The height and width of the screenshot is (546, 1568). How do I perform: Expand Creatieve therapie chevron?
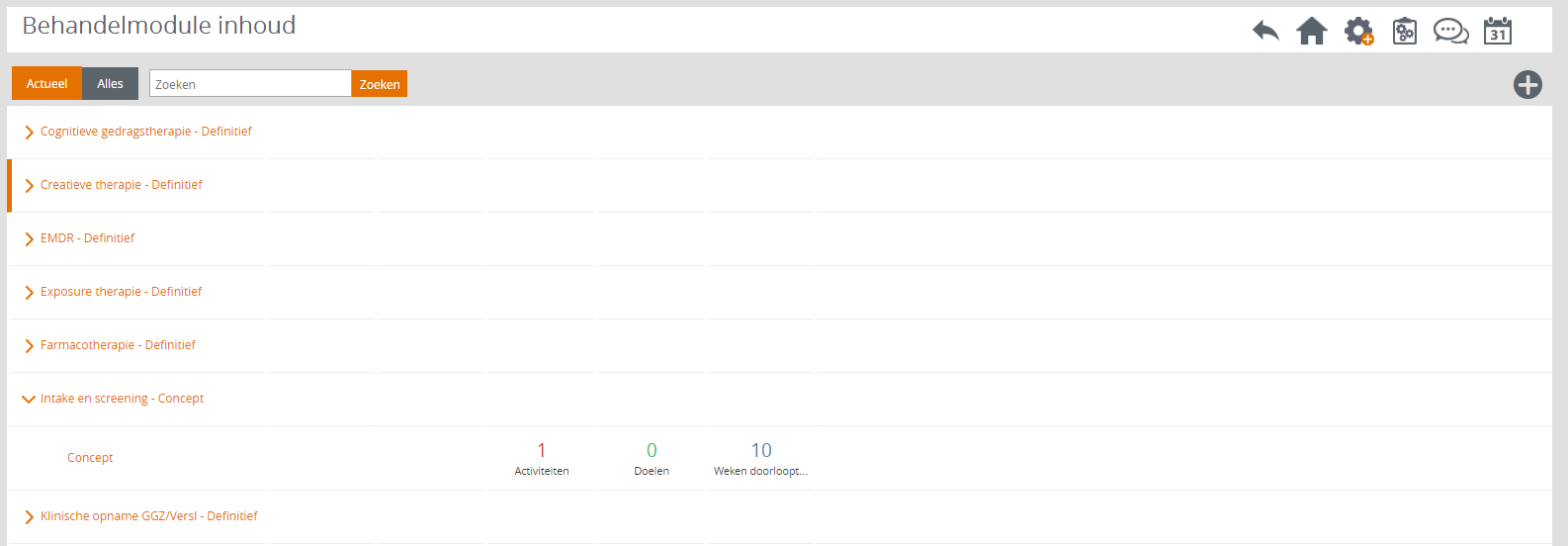tap(29, 185)
